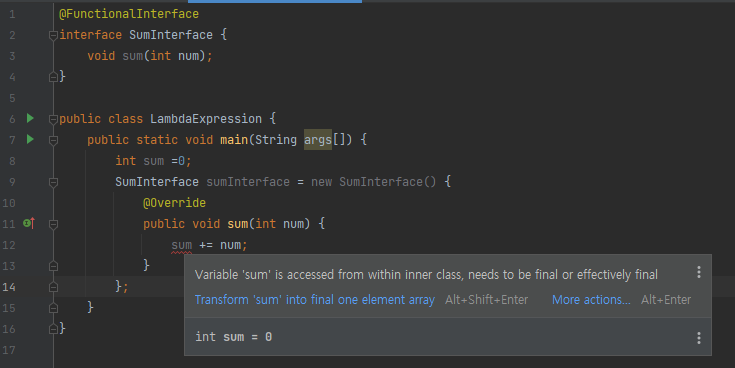The height and width of the screenshot is (368, 735).
Task: Click fold end marker on line 15
Action: (x=53, y=308)
